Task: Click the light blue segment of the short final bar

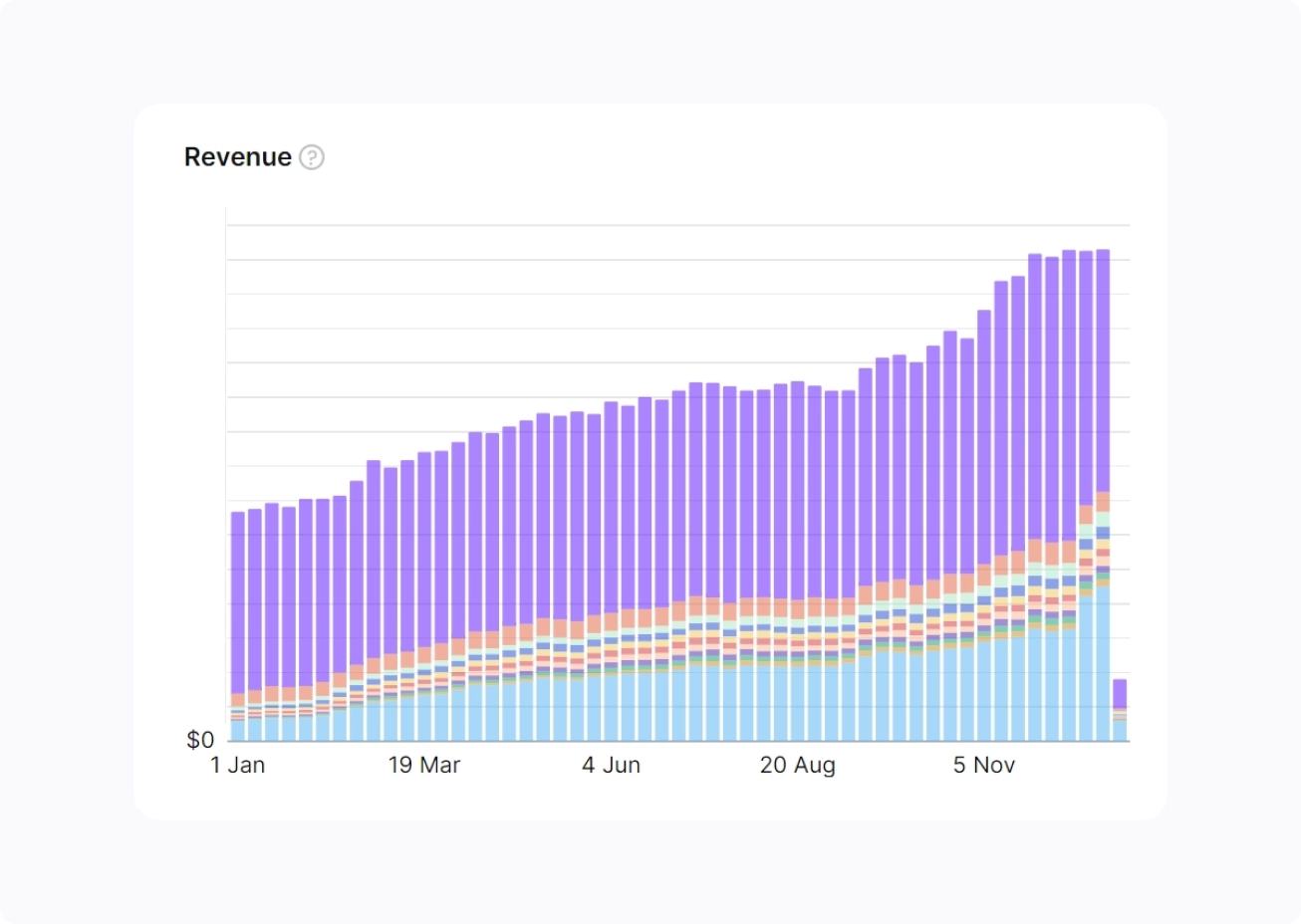Action: coord(1120,731)
